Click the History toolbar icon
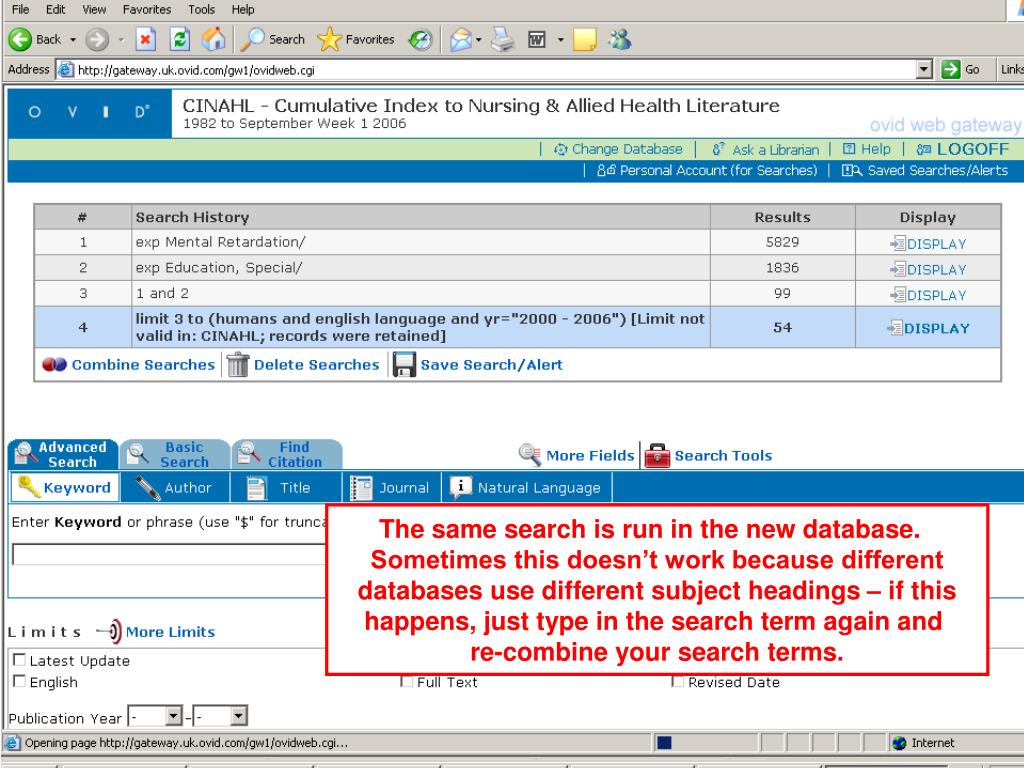Viewport: 1024px width, 768px height. 421,40
